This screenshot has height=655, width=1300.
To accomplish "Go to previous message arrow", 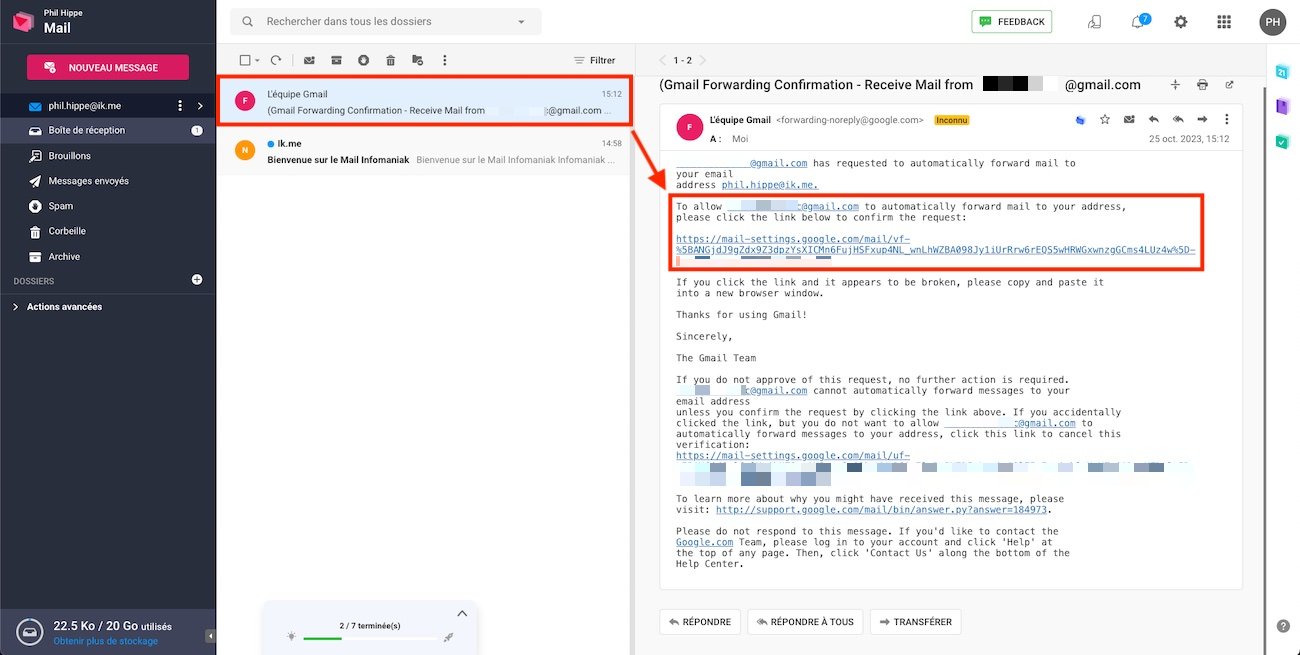I will coord(661,60).
